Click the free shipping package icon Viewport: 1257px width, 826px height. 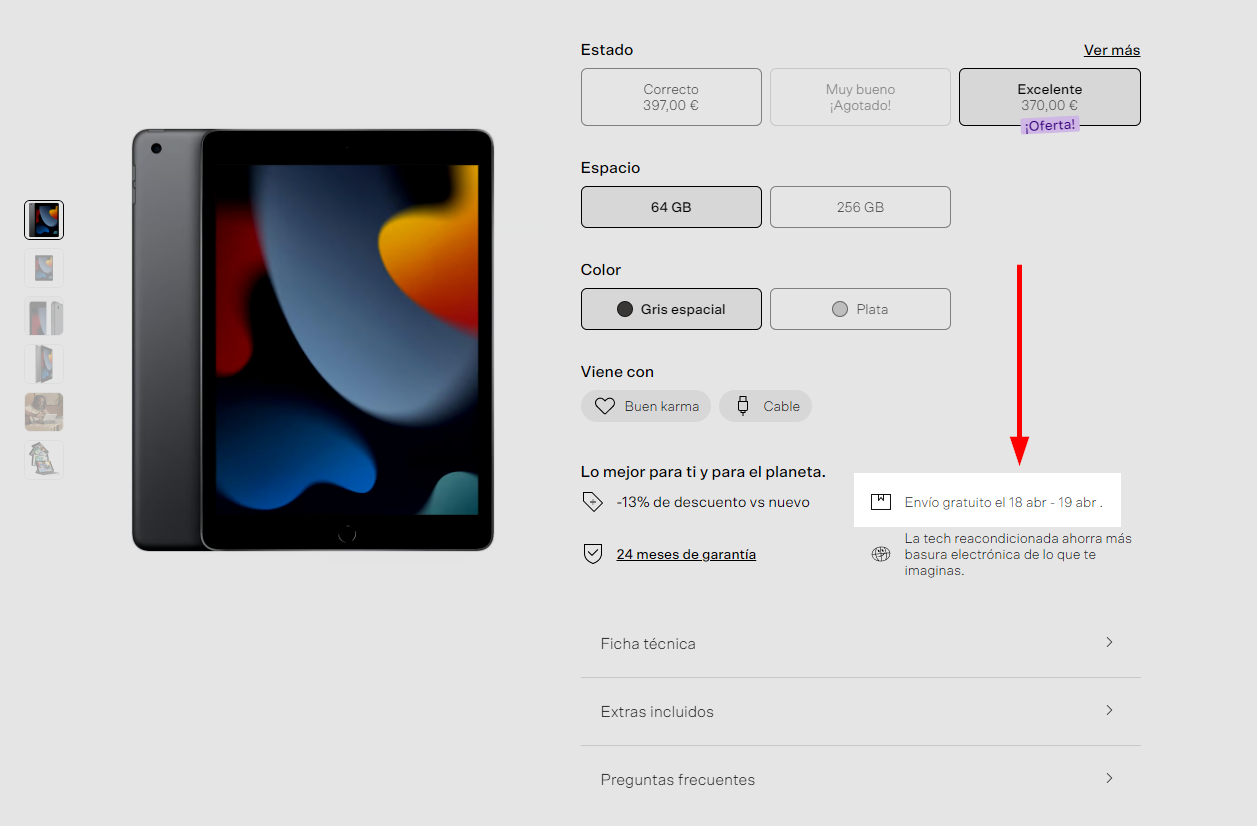(x=880, y=502)
